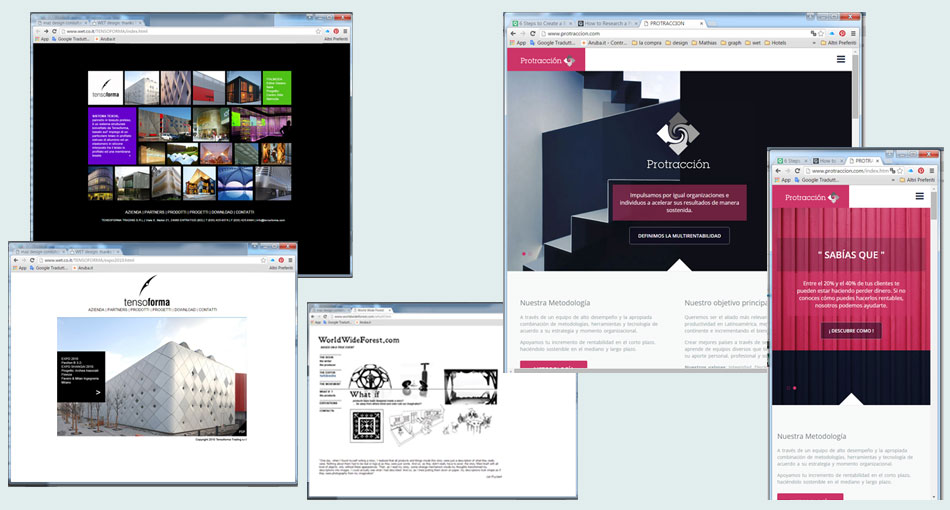Go back in narrow Protracción browser window
The width and height of the screenshot is (950, 510).
click(778, 171)
